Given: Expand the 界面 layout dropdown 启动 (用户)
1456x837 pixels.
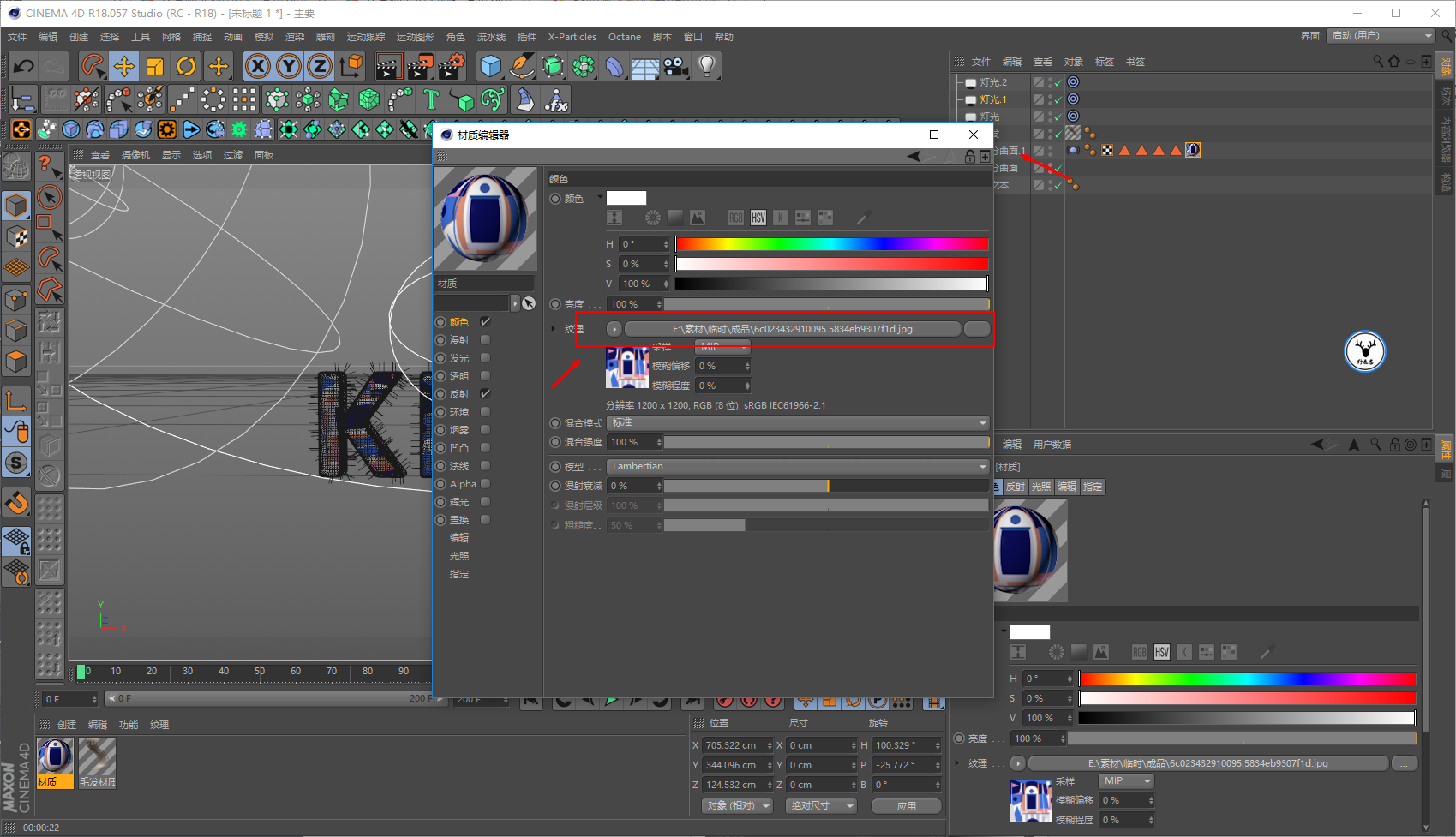Looking at the screenshot, I should 1381,36.
